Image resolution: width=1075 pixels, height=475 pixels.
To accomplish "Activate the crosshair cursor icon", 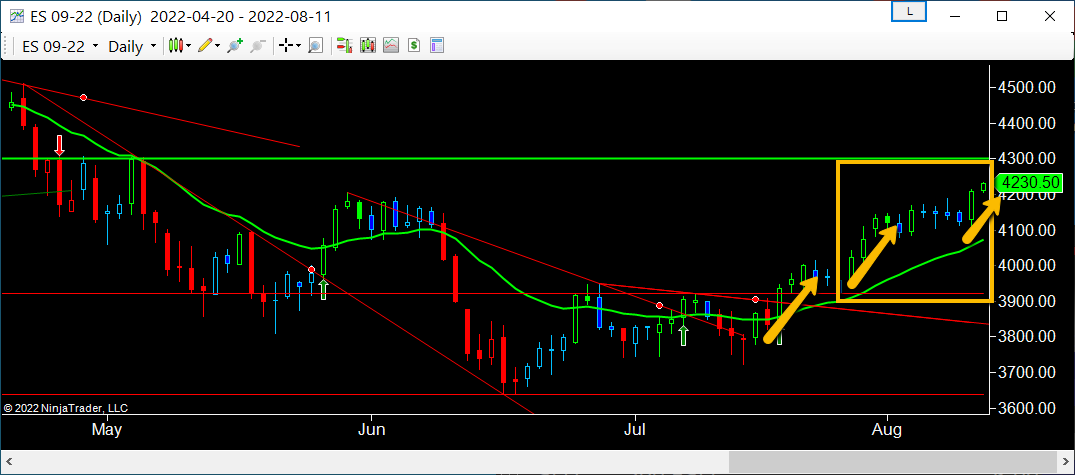I will tap(286, 46).
